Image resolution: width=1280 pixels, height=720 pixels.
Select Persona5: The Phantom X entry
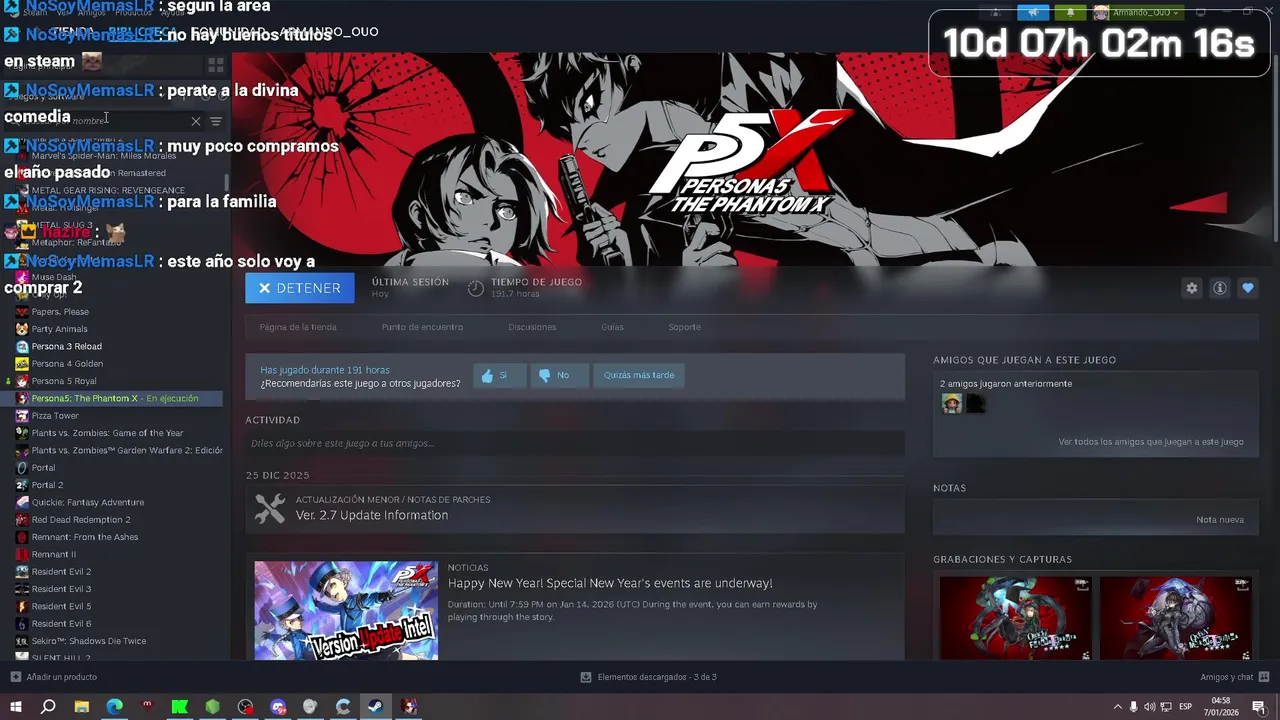110,398
